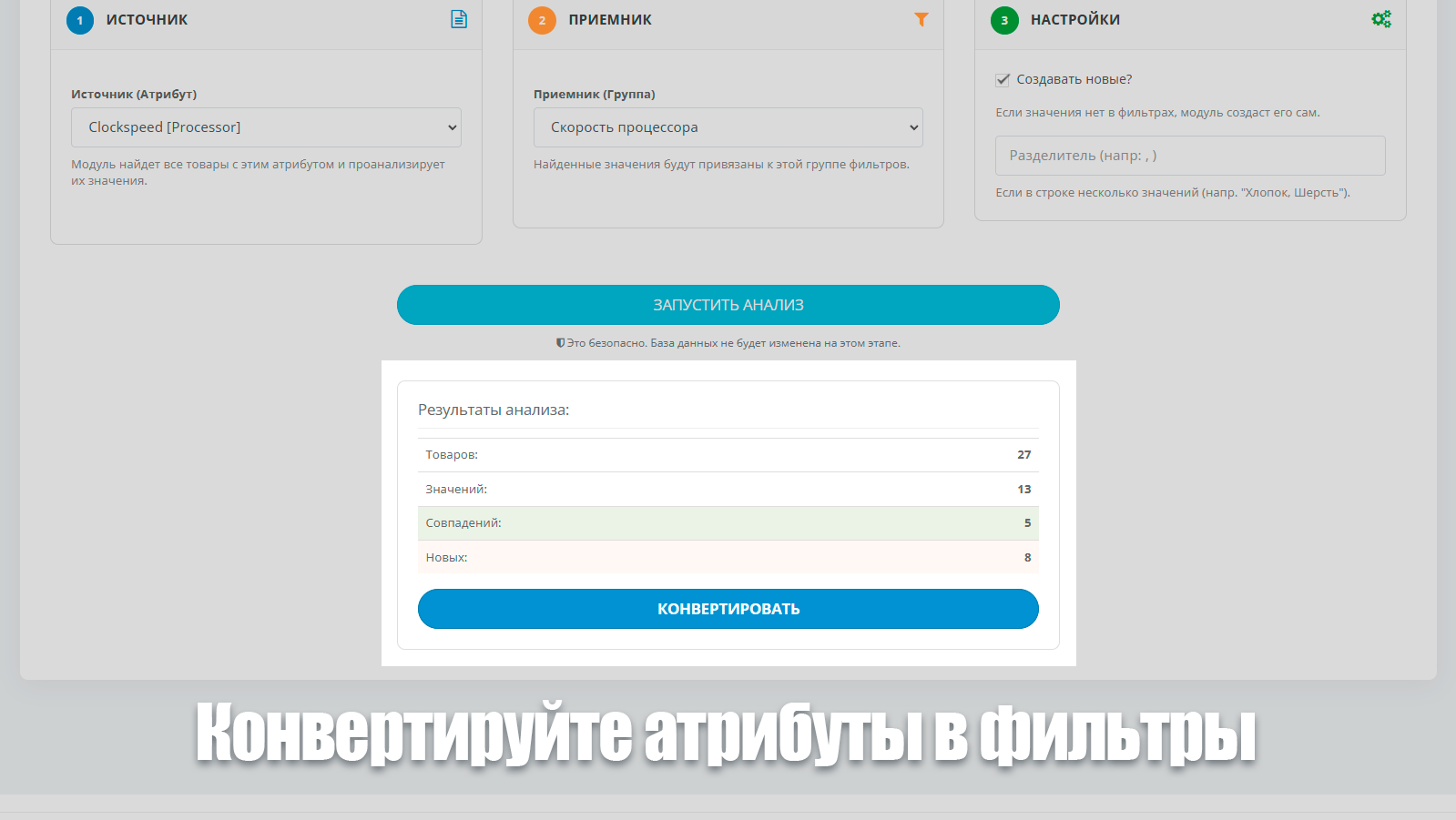This screenshot has width=1456, height=820.
Task: Open the Clockspeed [Processor] source attribute dropdown
Action: 266,127
